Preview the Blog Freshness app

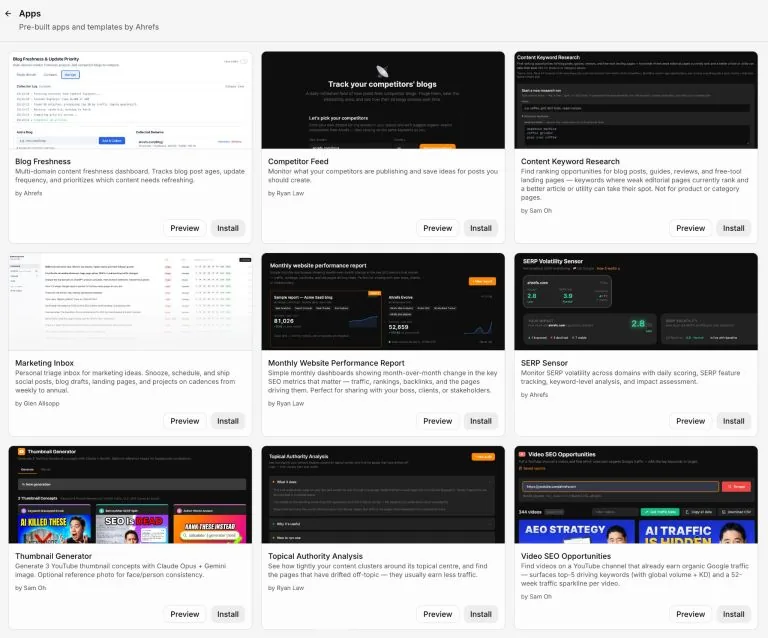(185, 228)
